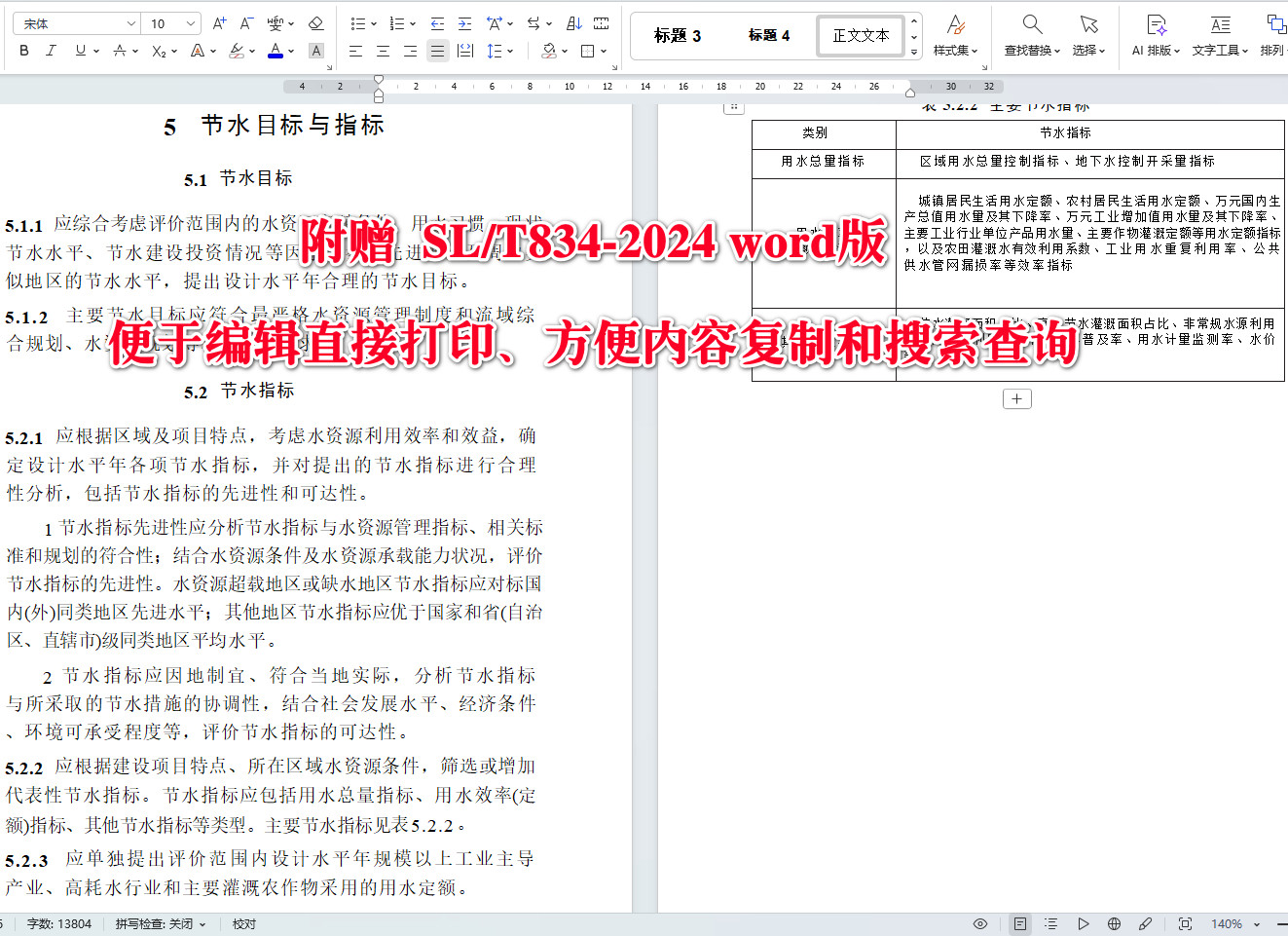Toggle character shading A button
The height and width of the screenshot is (936, 1288).
point(315,51)
